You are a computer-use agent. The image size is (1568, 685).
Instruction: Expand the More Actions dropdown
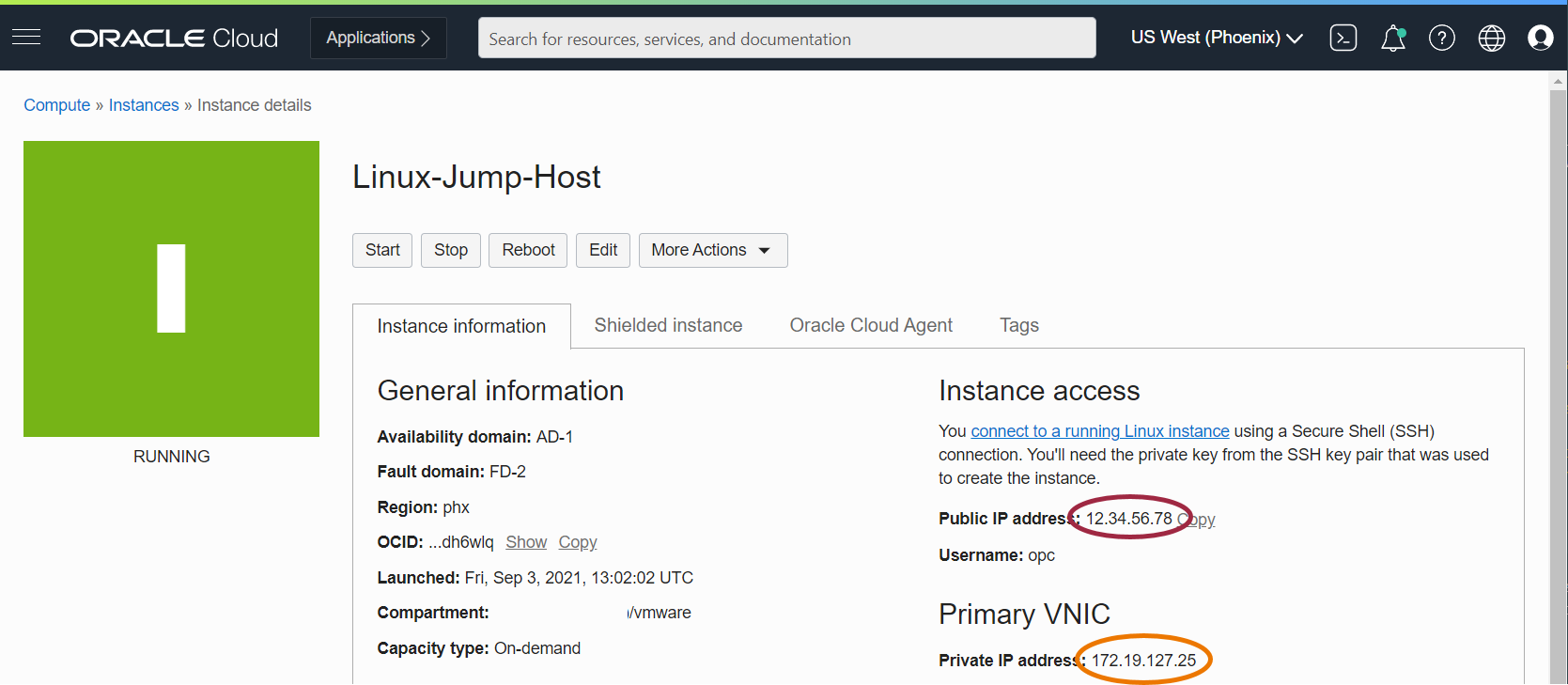(712, 250)
